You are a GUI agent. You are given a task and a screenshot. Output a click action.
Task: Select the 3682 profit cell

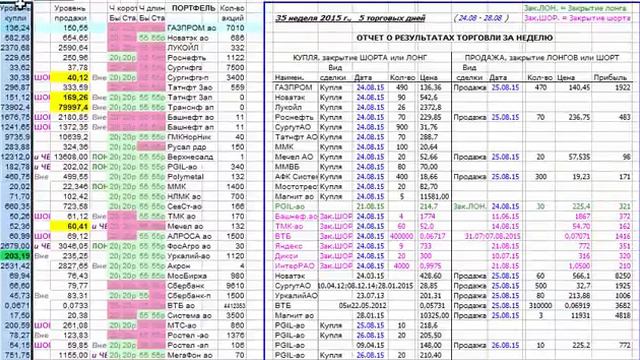click(x=622, y=306)
